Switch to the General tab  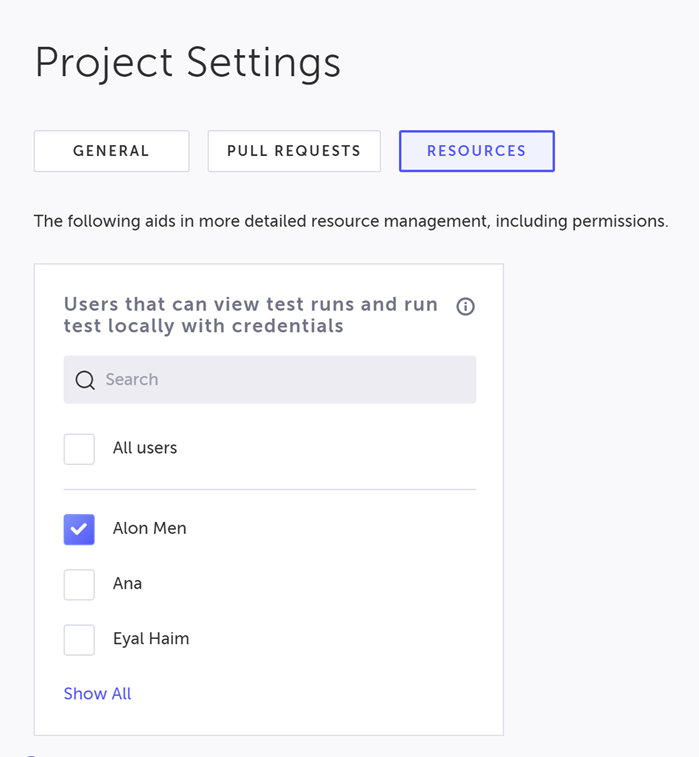[111, 151]
